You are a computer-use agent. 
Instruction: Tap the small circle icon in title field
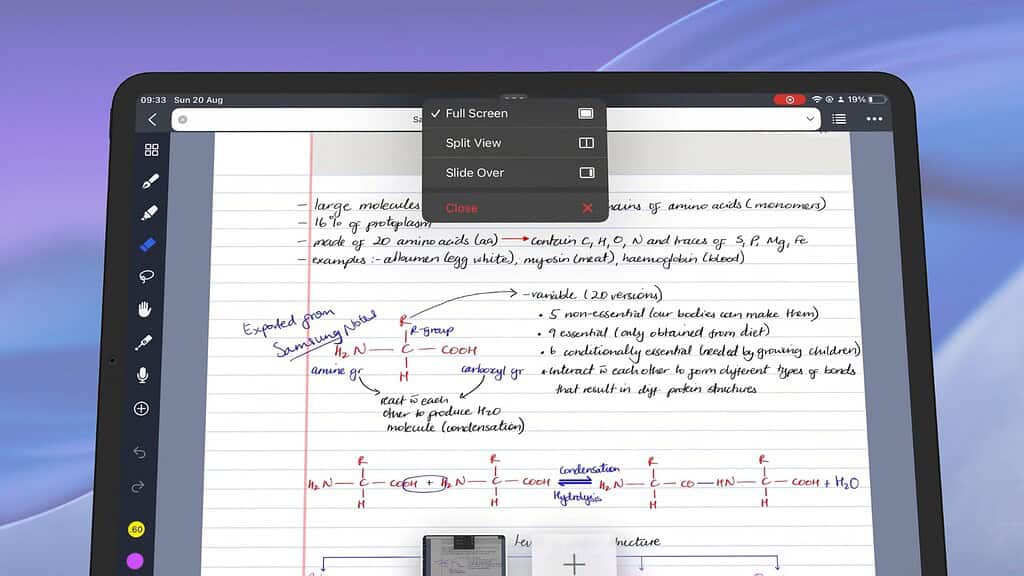183,120
